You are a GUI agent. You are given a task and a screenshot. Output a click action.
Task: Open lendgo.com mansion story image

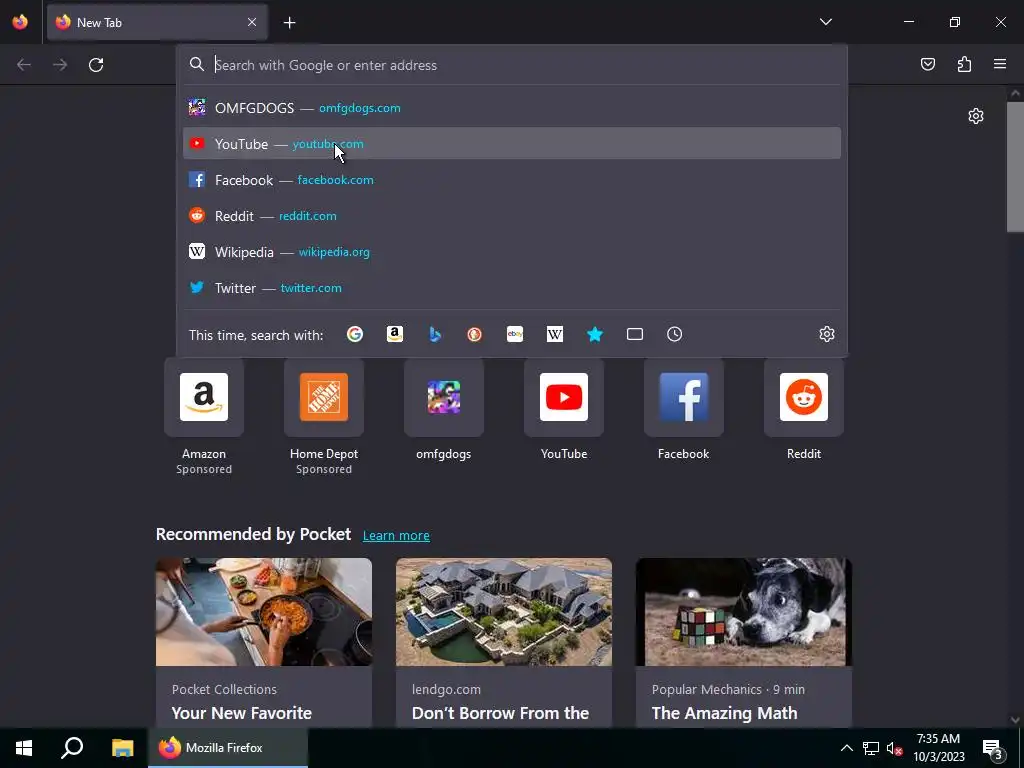[x=504, y=612]
